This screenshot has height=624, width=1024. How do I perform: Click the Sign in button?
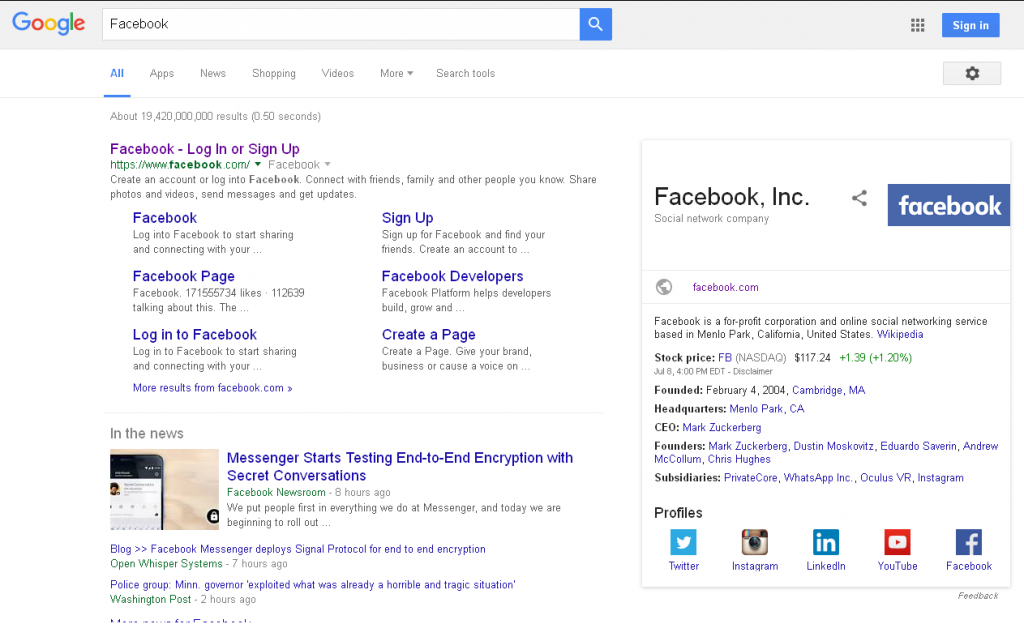pyautogui.click(x=970, y=25)
